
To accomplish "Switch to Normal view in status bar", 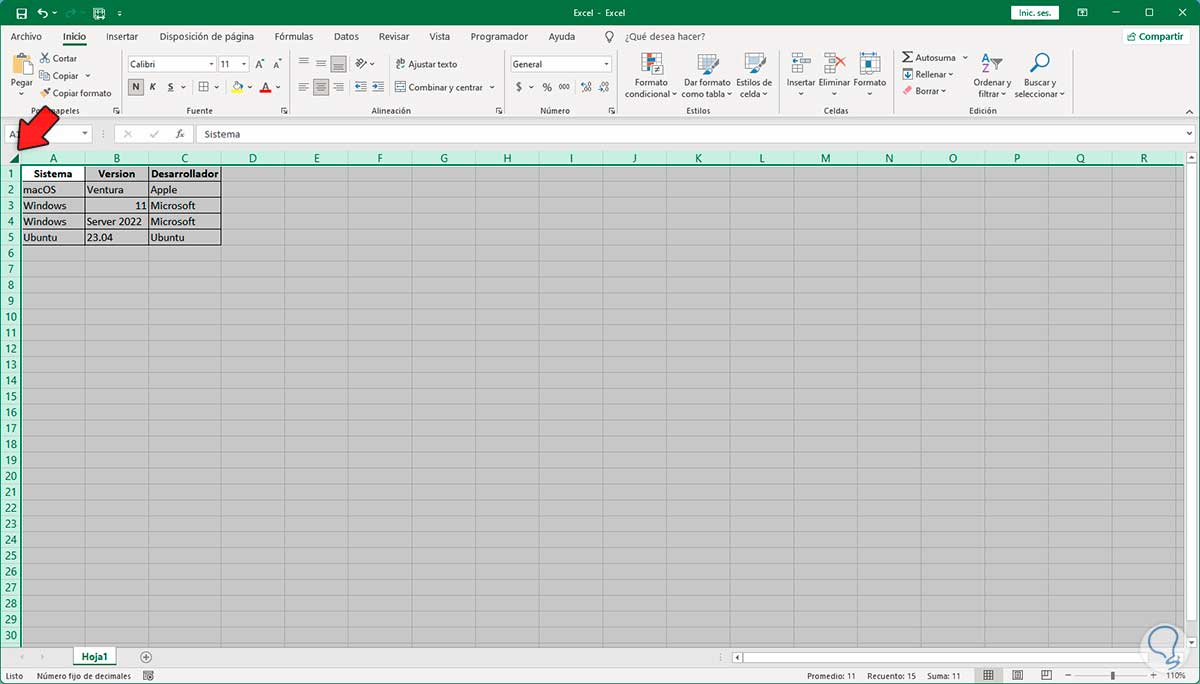I will point(988,676).
